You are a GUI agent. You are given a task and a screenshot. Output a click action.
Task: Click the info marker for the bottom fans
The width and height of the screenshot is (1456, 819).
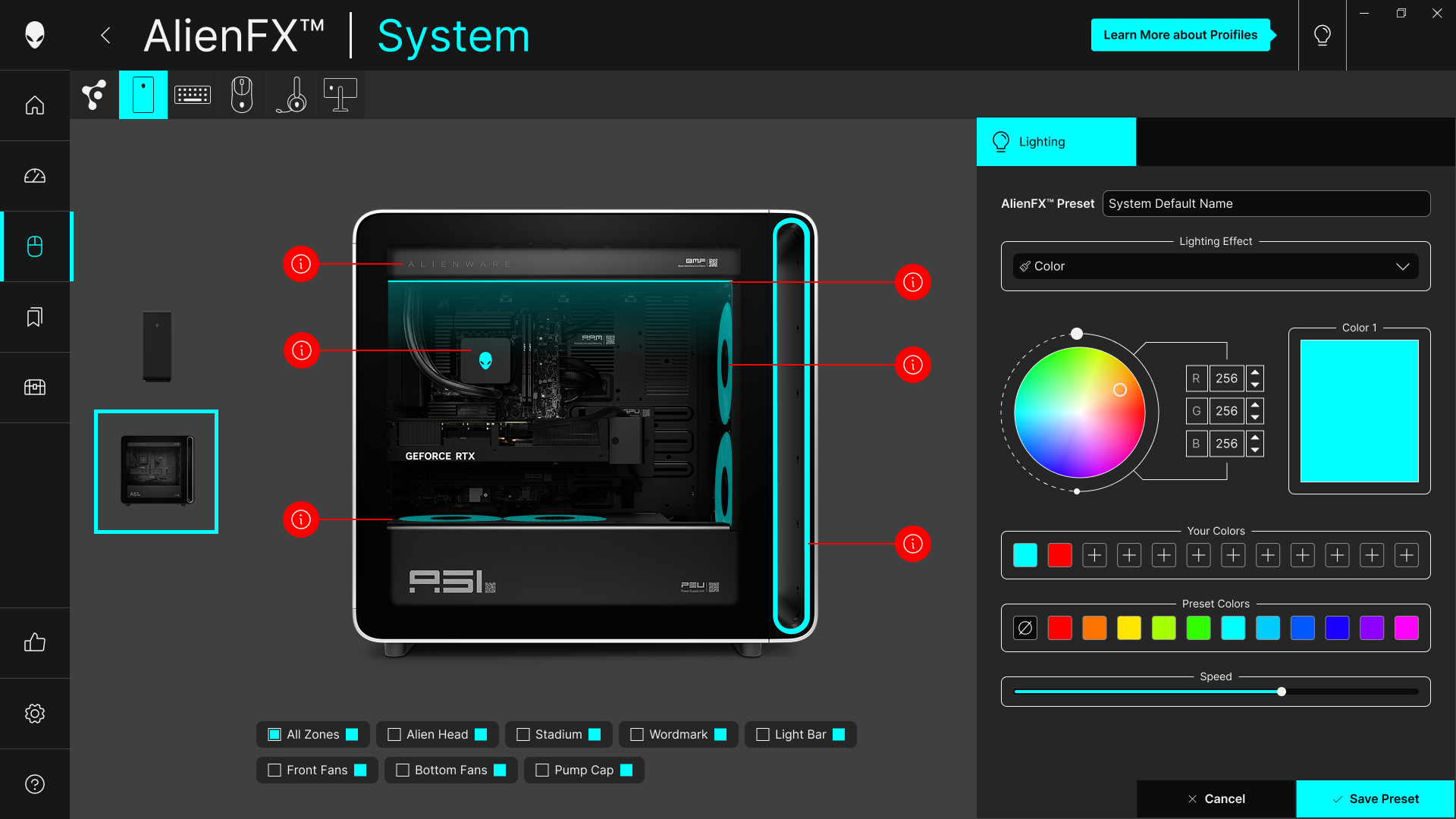301,519
